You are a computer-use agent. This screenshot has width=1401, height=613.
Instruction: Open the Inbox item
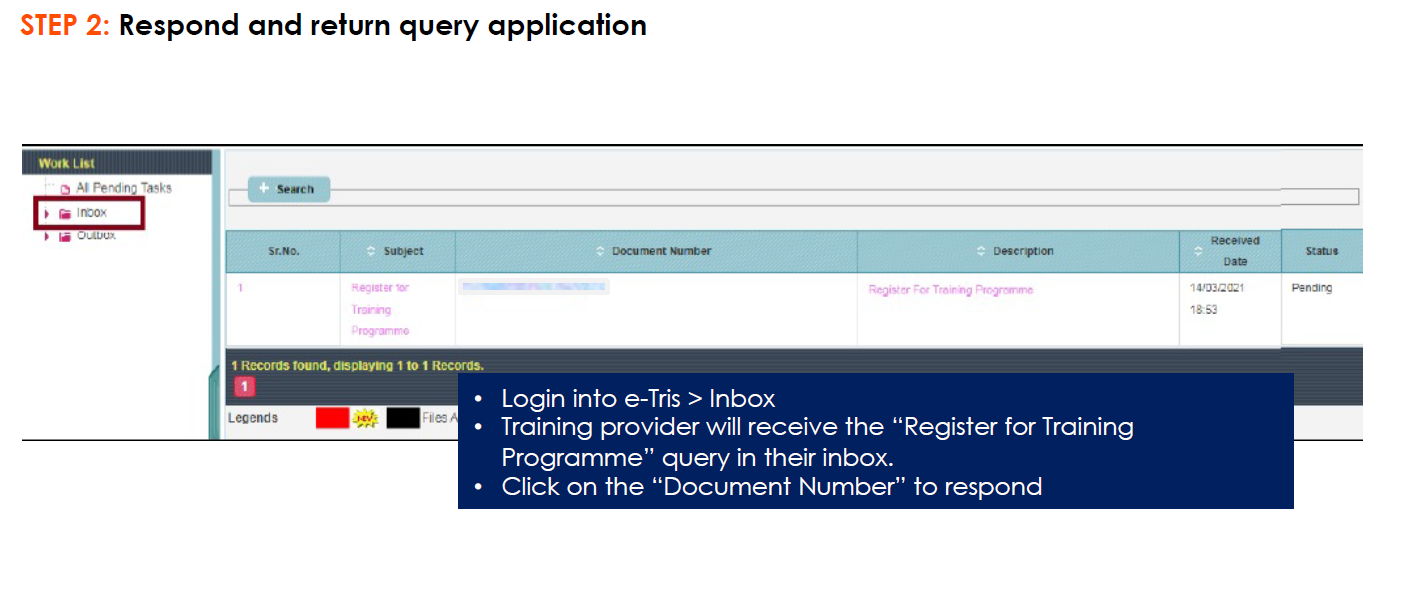click(91, 213)
